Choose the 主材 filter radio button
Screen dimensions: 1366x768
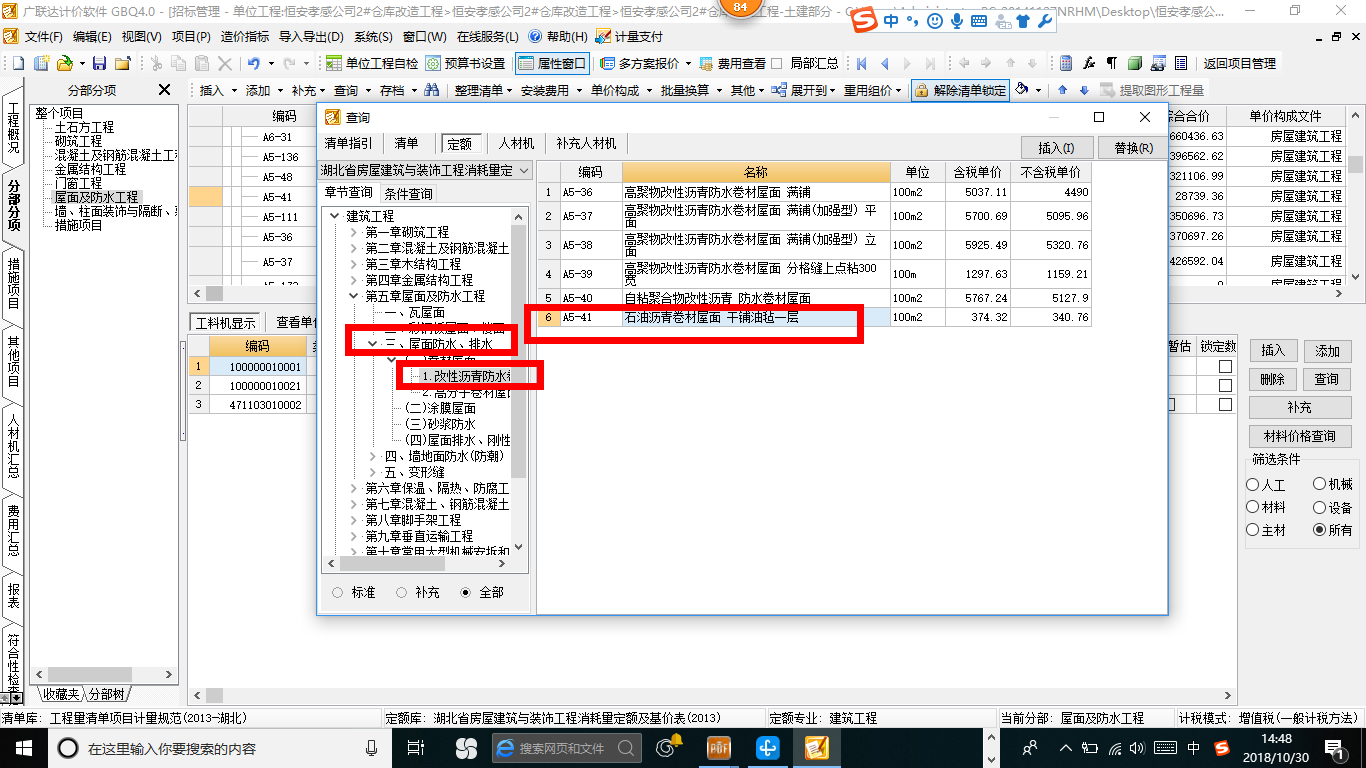pyautogui.click(x=1253, y=530)
